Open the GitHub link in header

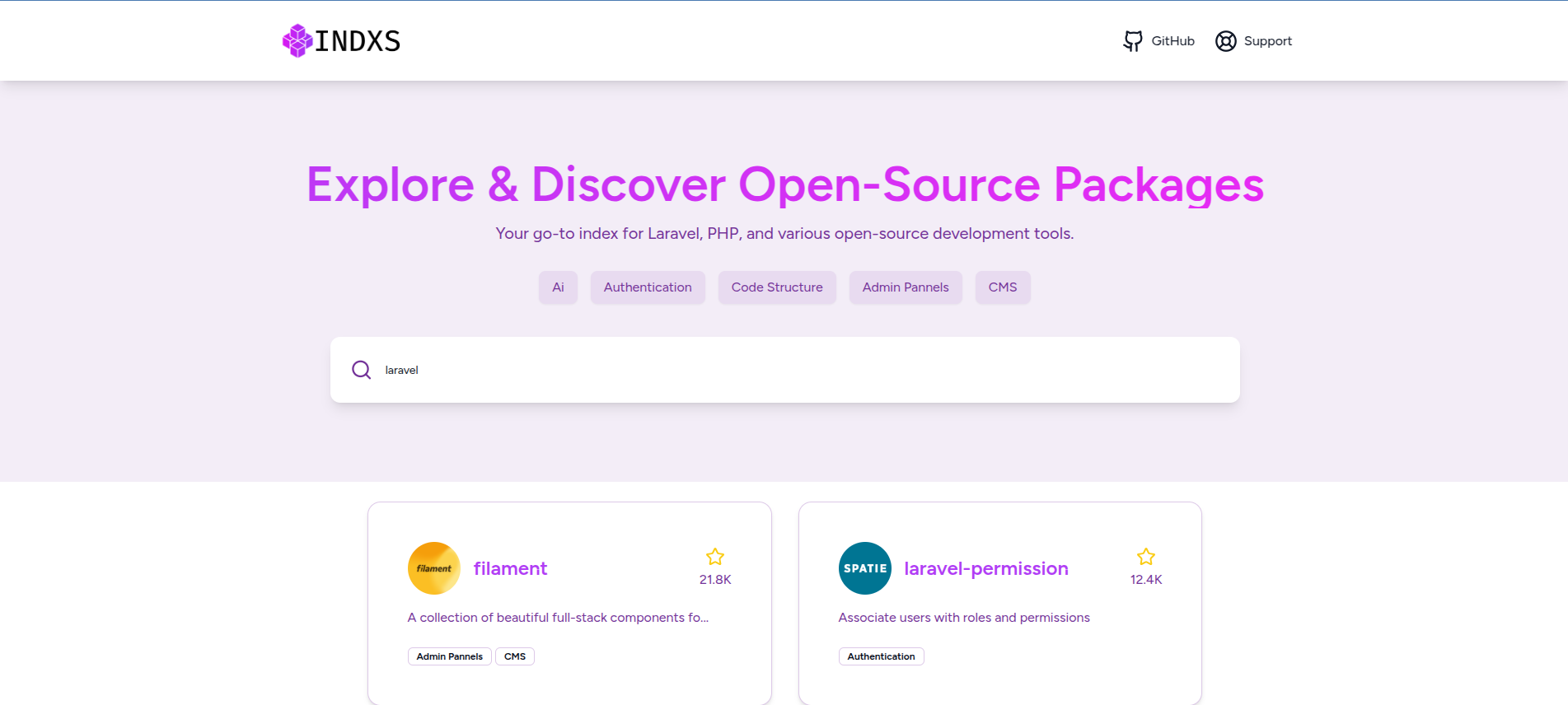coord(1158,41)
